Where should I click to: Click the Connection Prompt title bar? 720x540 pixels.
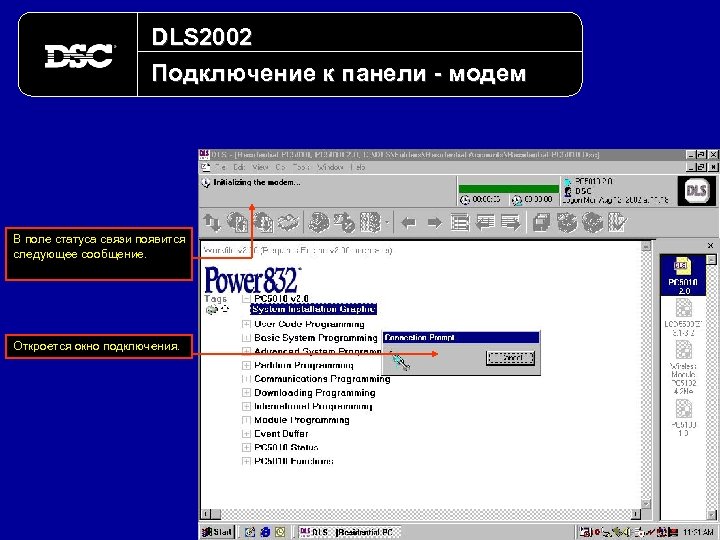click(461, 338)
